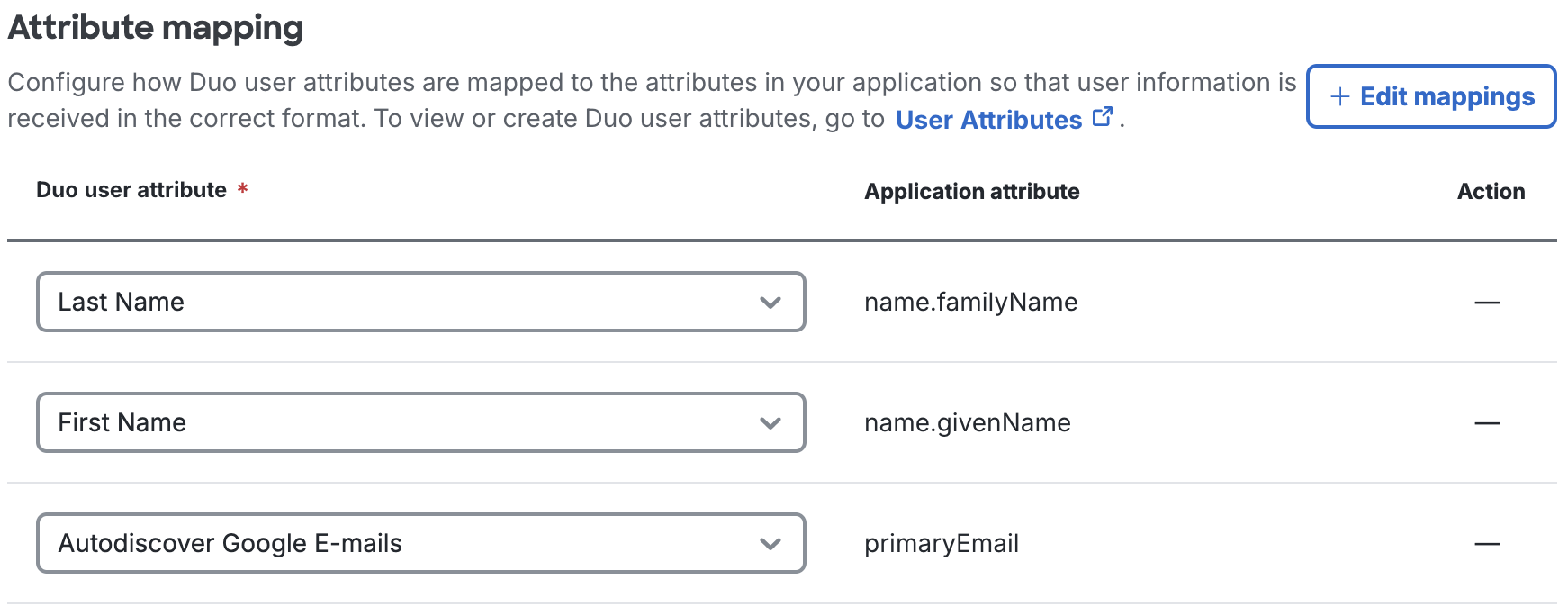Screen dimensions: 1568x616
Task: Click the chevron on the First Name dropdown
Action: 770,422
